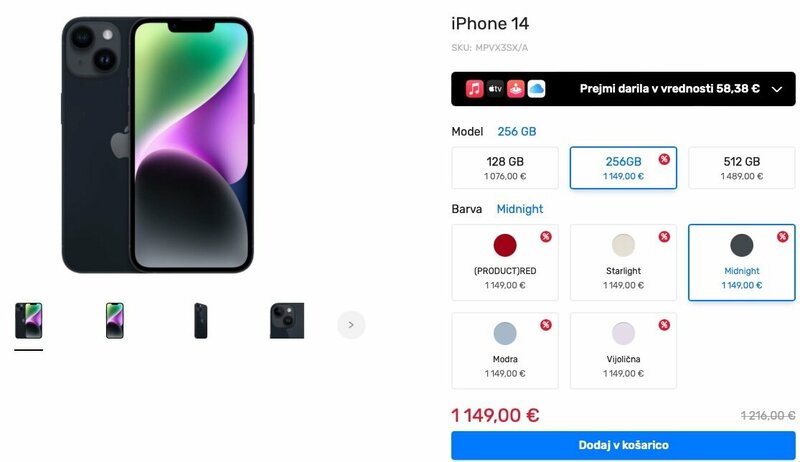View the camera close-up thumbnail
The image size is (800, 462).
coord(287,321)
